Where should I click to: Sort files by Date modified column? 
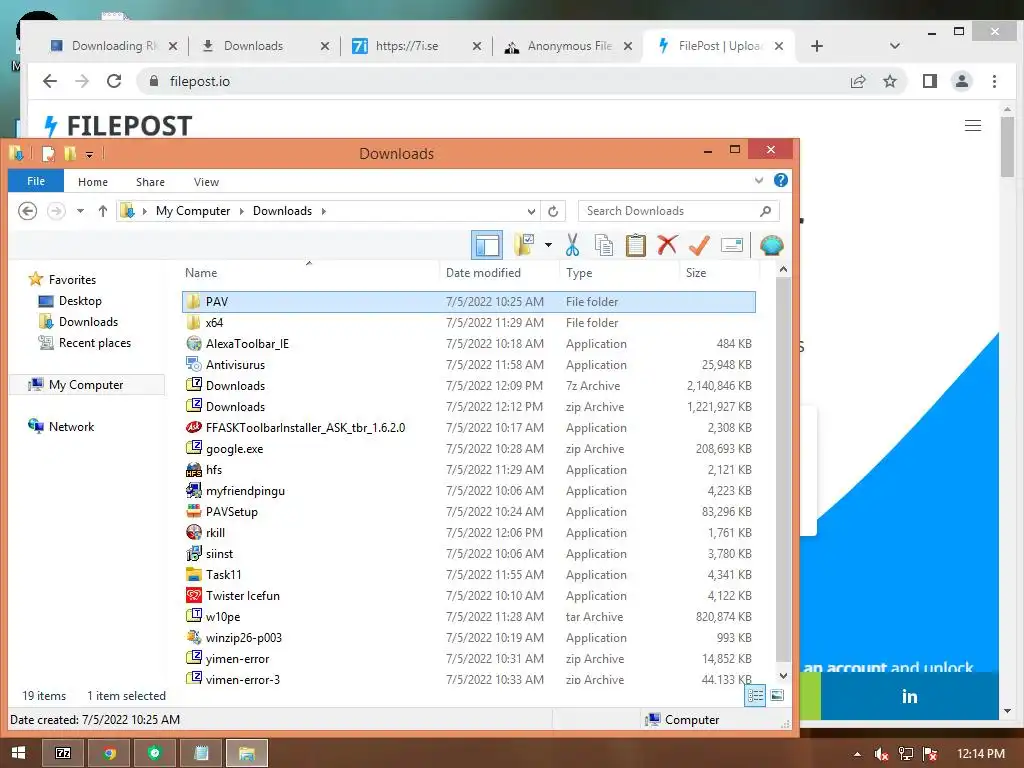tap(500, 272)
